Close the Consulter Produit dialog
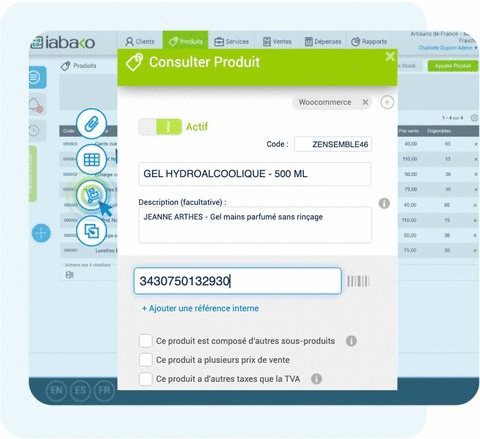This screenshot has height=439, width=480. pyautogui.click(x=390, y=56)
